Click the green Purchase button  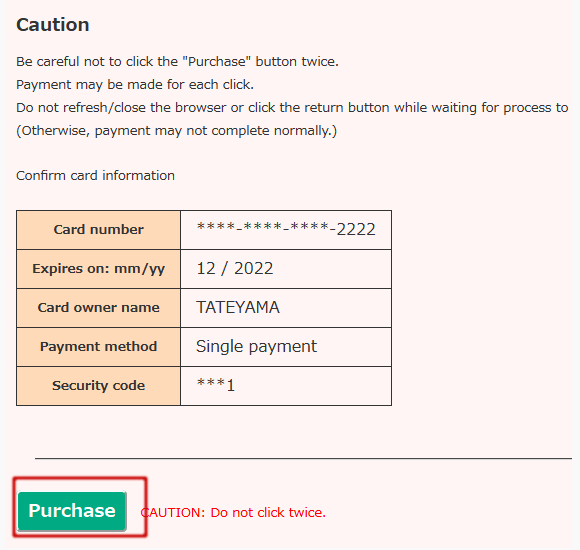(x=72, y=511)
